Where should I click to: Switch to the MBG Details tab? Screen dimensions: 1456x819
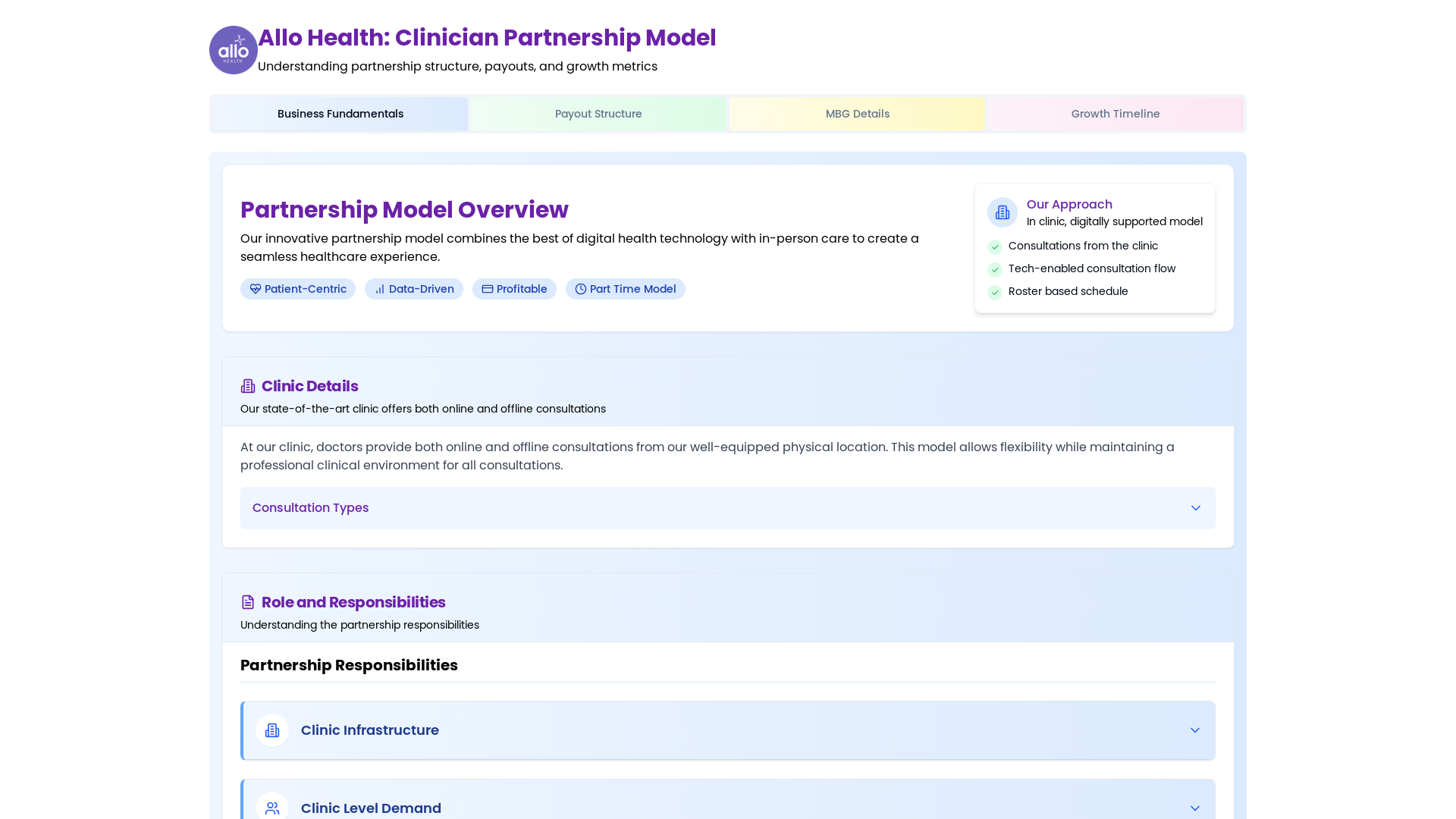[x=858, y=114]
